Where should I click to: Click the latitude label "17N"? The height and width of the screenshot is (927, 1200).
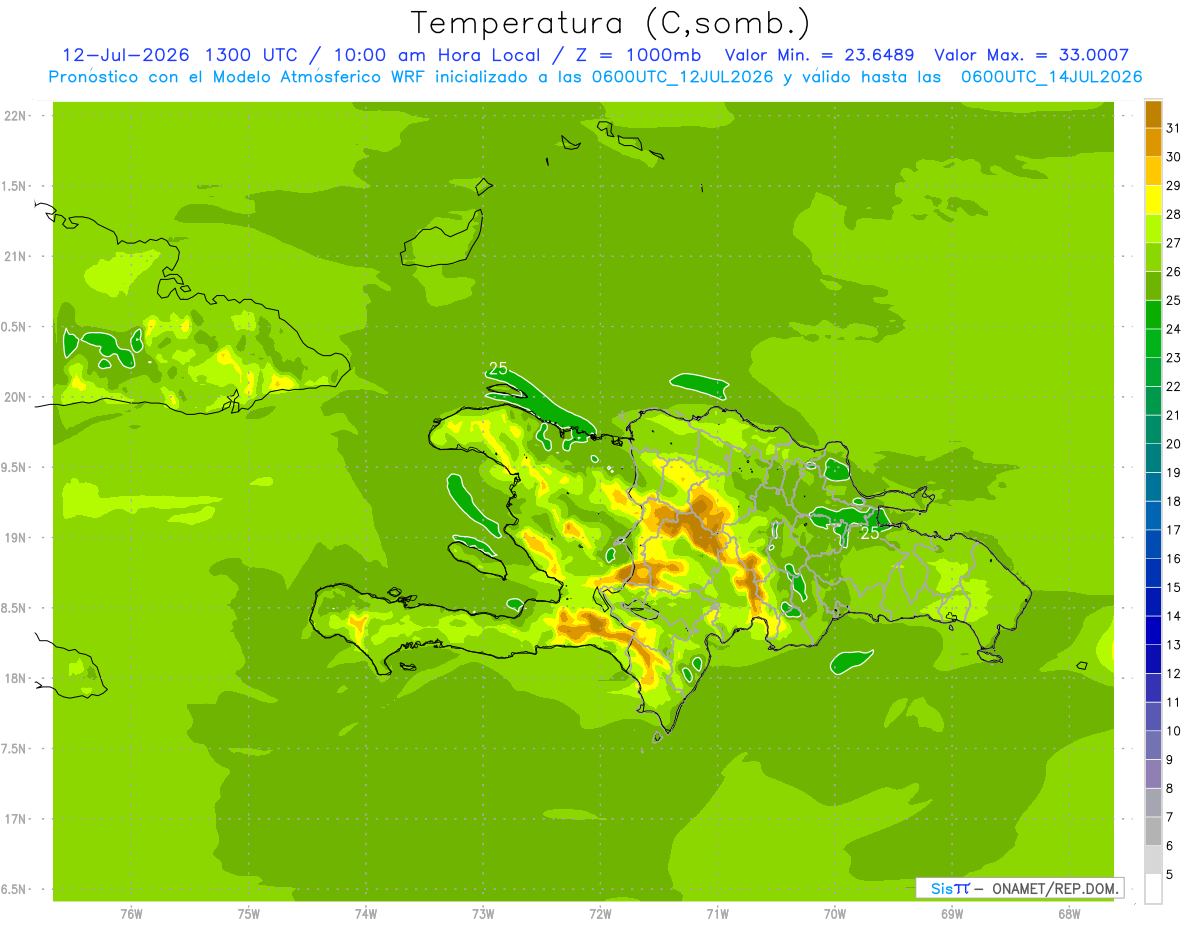pos(15,819)
